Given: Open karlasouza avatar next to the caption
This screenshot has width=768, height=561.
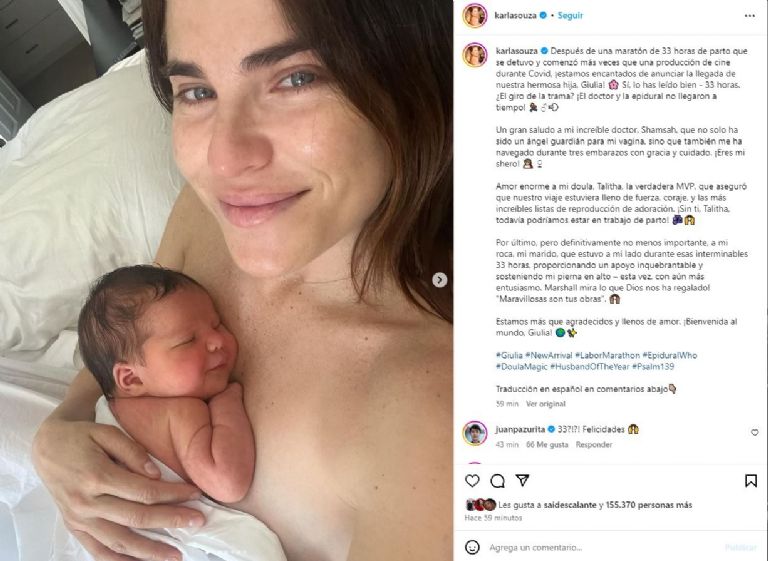Looking at the screenshot, I should tap(475, 55).
